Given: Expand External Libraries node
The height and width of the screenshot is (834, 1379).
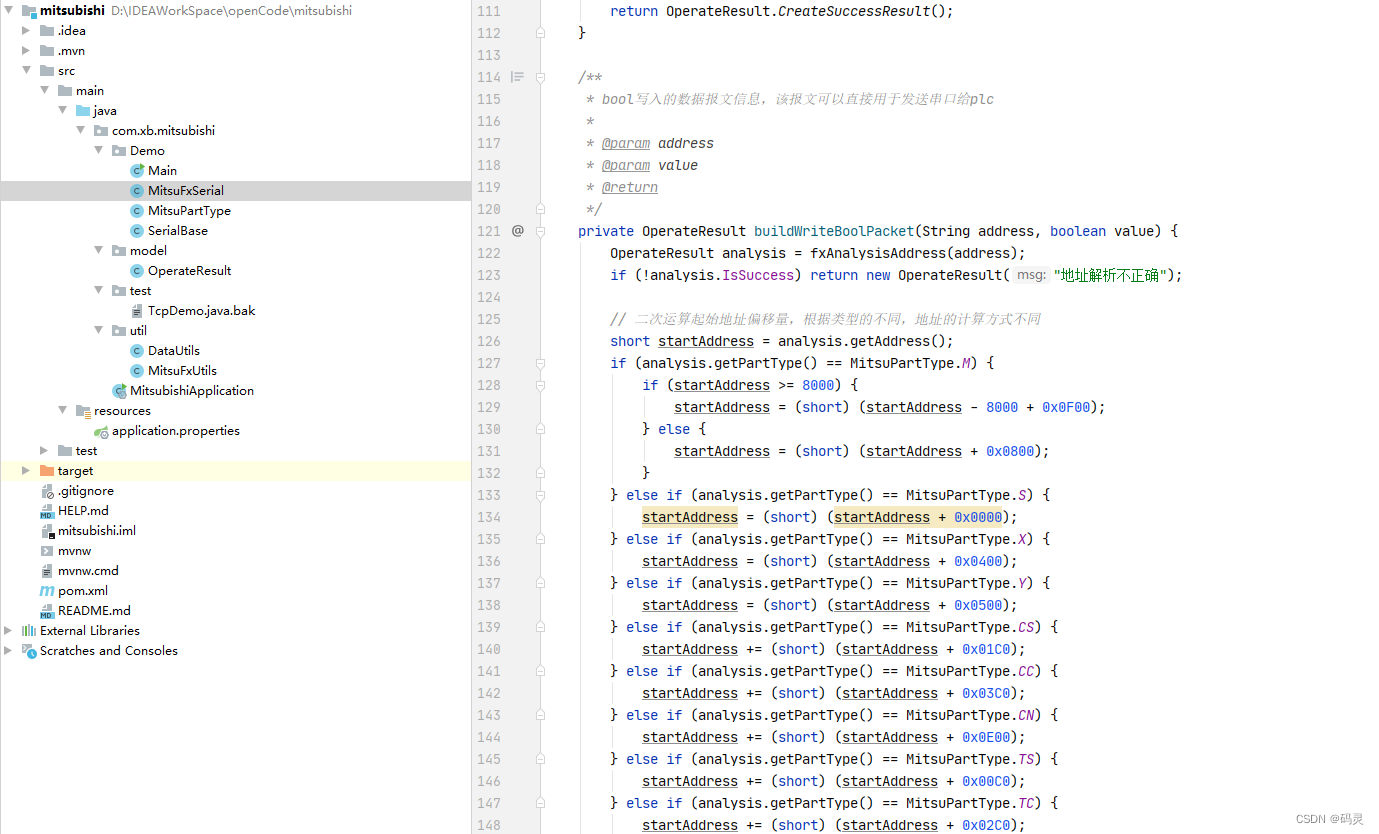Looking at the screenshot, I should point(9,631).
